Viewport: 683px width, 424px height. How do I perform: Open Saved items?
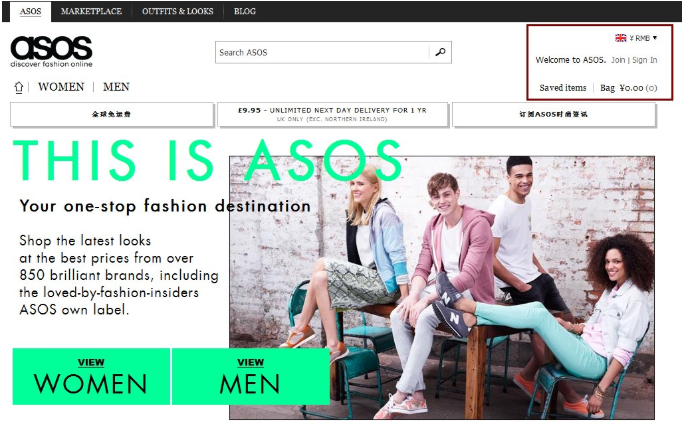[563, 88]
